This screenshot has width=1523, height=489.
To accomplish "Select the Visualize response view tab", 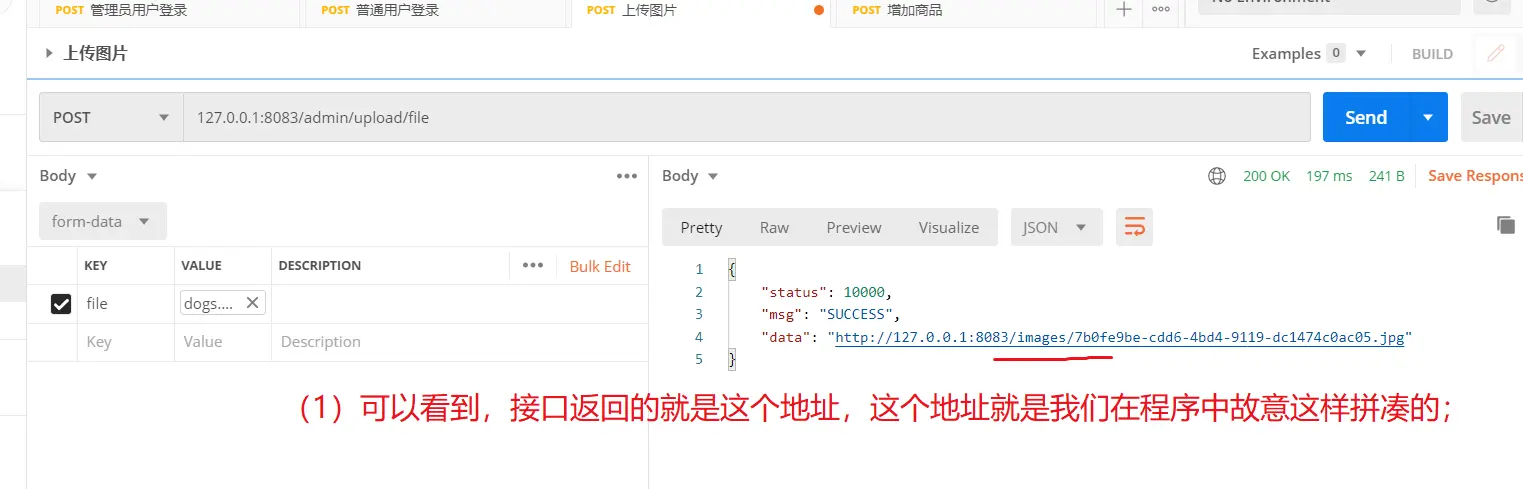I will point(949,227).
